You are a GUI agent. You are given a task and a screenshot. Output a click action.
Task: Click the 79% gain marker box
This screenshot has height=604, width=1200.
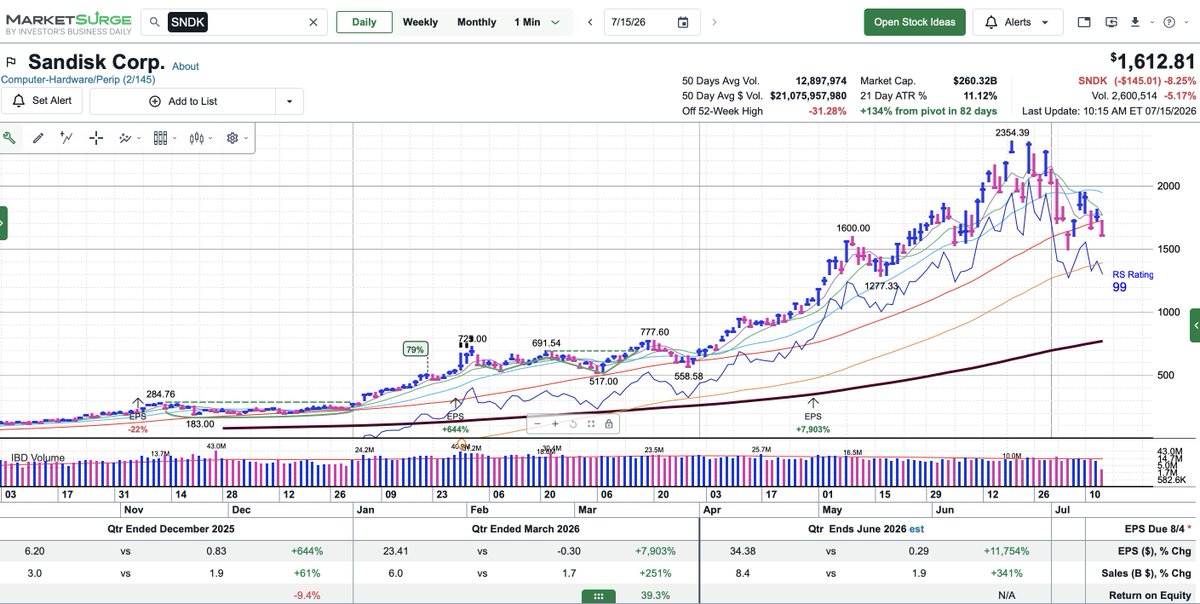click(x=415, y=349)
